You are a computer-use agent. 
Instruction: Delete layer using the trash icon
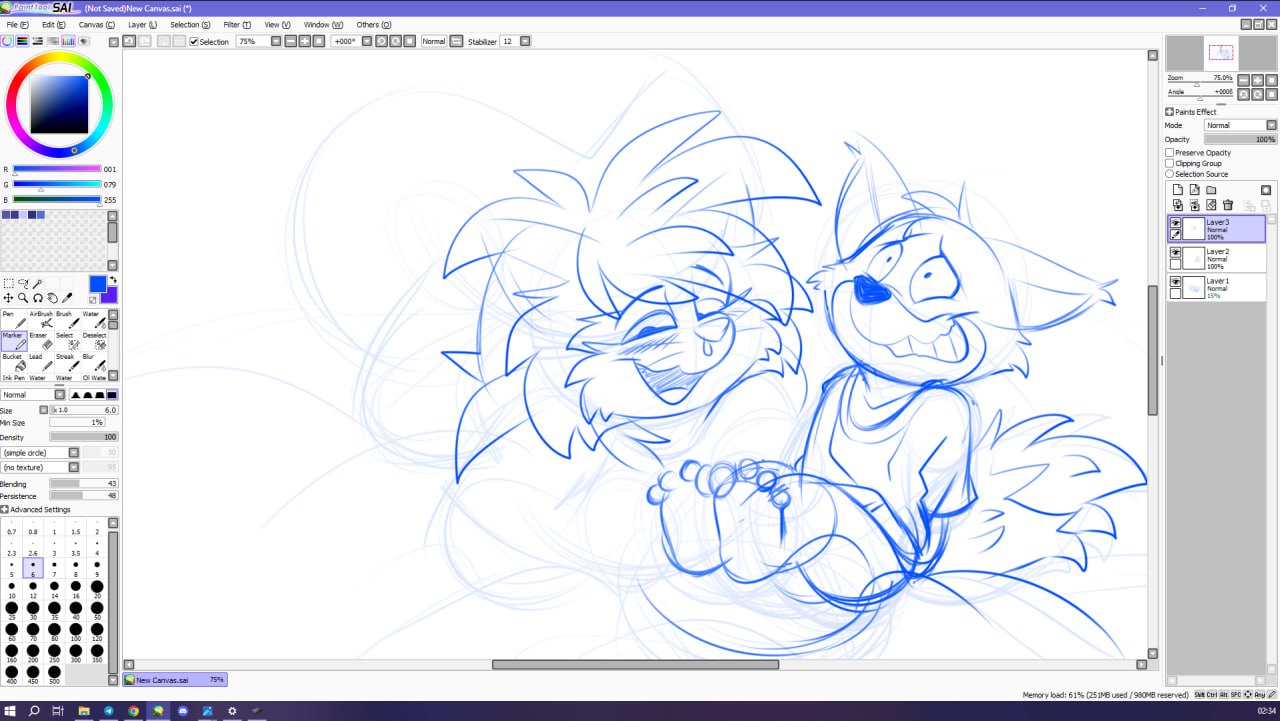(x=1228, y=205)
